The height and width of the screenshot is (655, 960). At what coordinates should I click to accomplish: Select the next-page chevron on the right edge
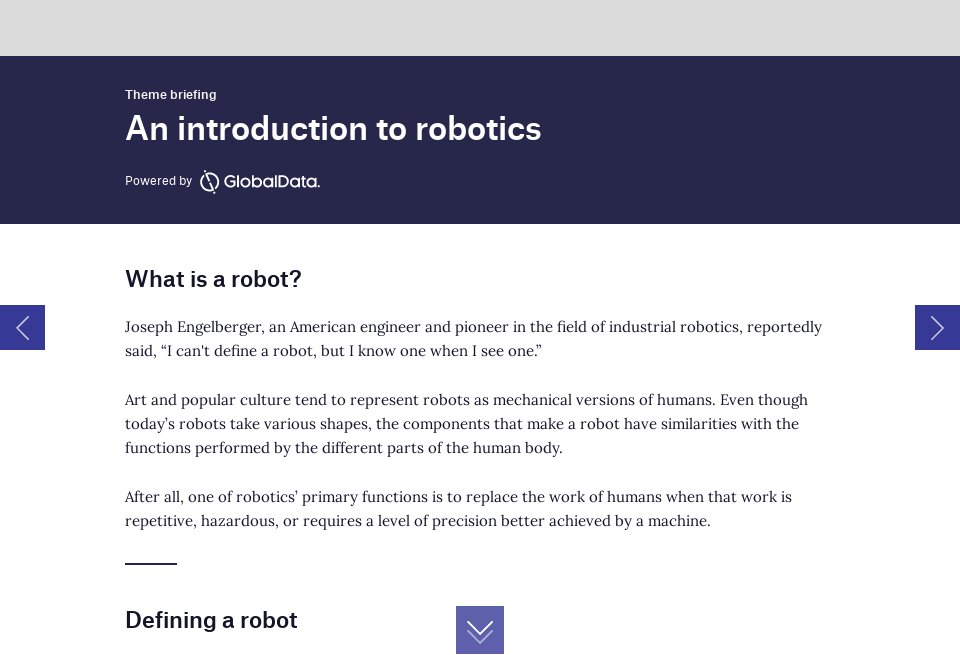point(937,327)
